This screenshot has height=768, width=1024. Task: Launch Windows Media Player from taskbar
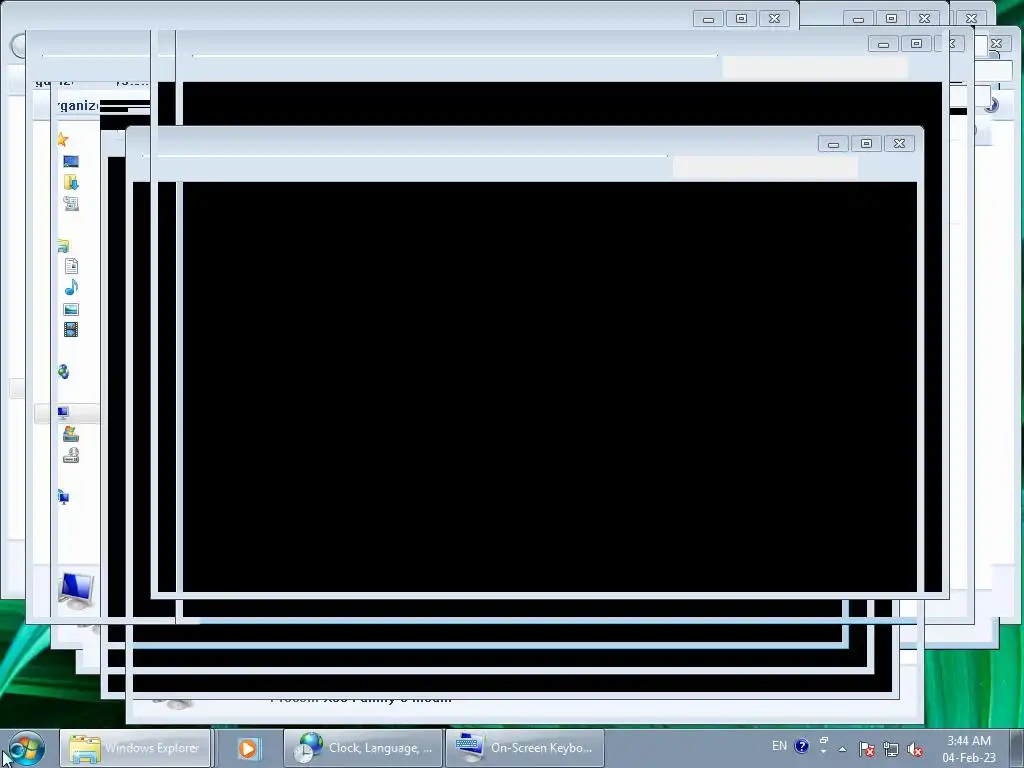pyautogui.click(x=248, y=748)
